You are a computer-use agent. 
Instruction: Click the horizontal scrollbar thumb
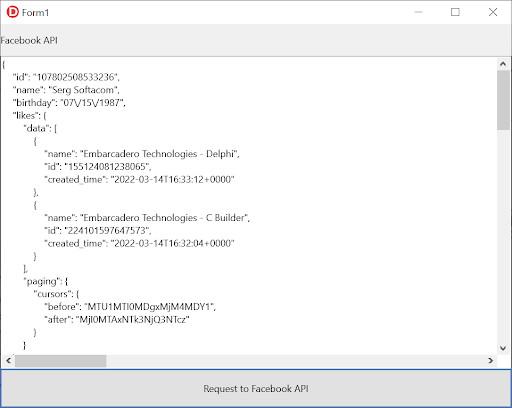point(61,360)
